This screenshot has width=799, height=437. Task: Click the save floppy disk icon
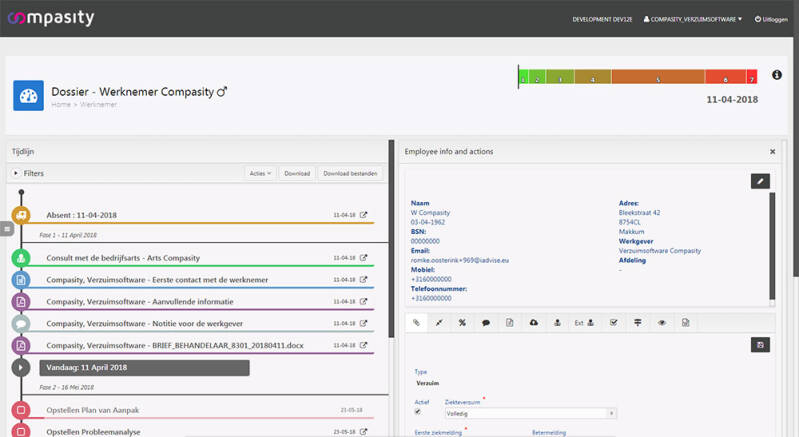point(760,345)
